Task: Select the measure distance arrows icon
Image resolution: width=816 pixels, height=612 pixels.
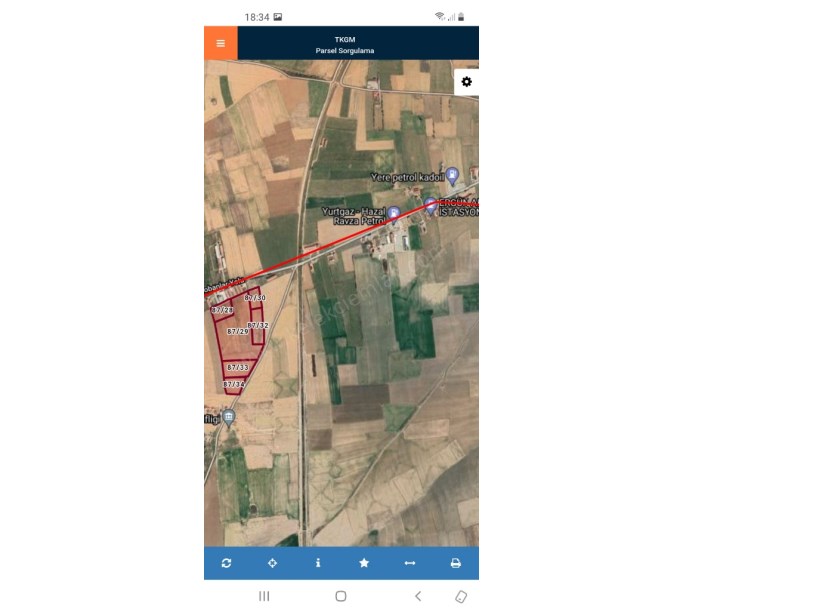Action: [410, 563]
